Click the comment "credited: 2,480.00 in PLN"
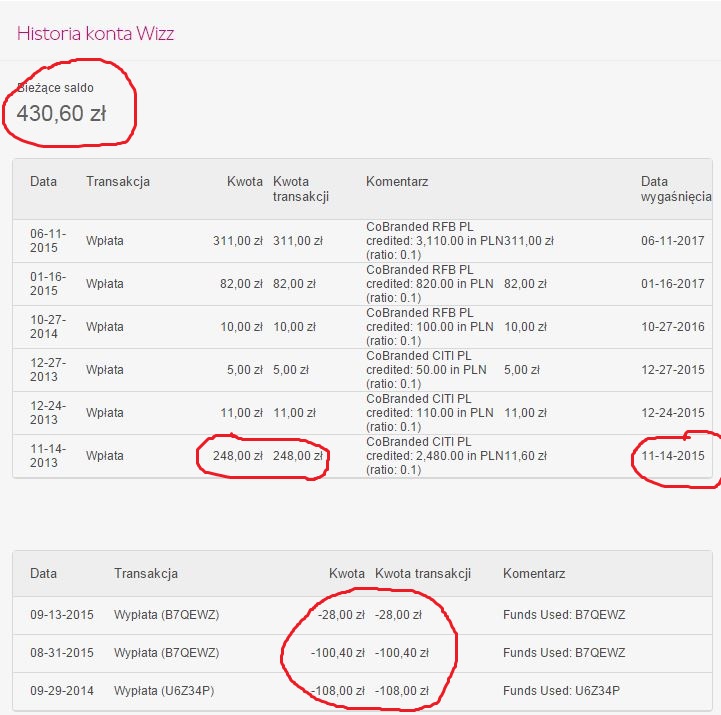 (435, 456)
